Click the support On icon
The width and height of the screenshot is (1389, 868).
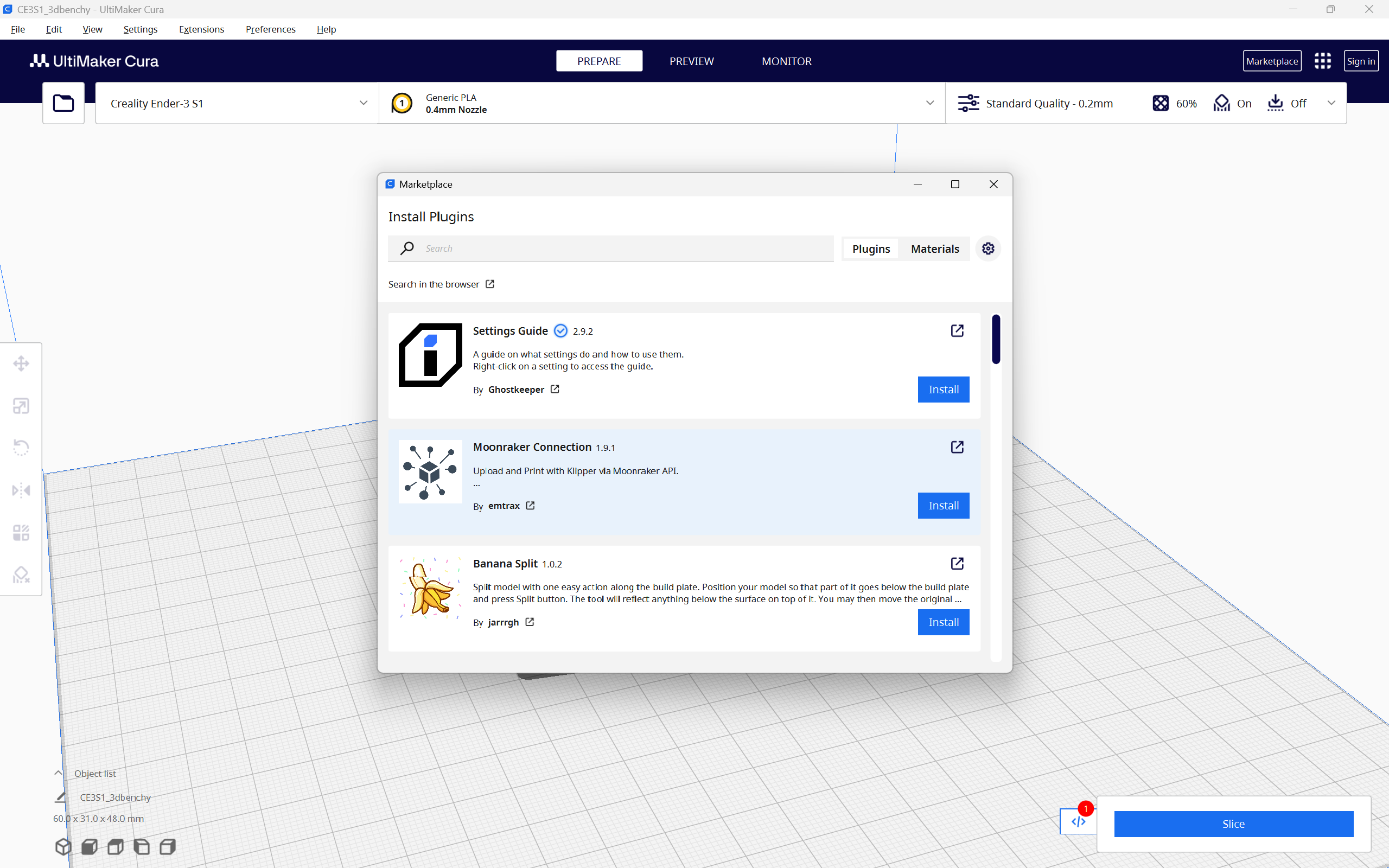click(x=1221, y=103)
